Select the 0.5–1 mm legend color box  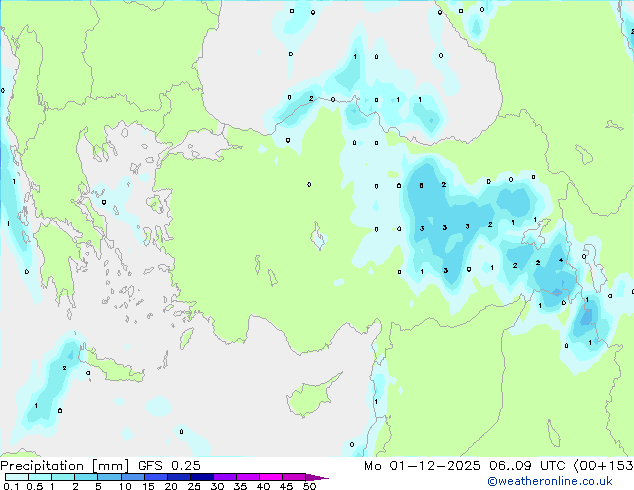[x=40, y=477]
